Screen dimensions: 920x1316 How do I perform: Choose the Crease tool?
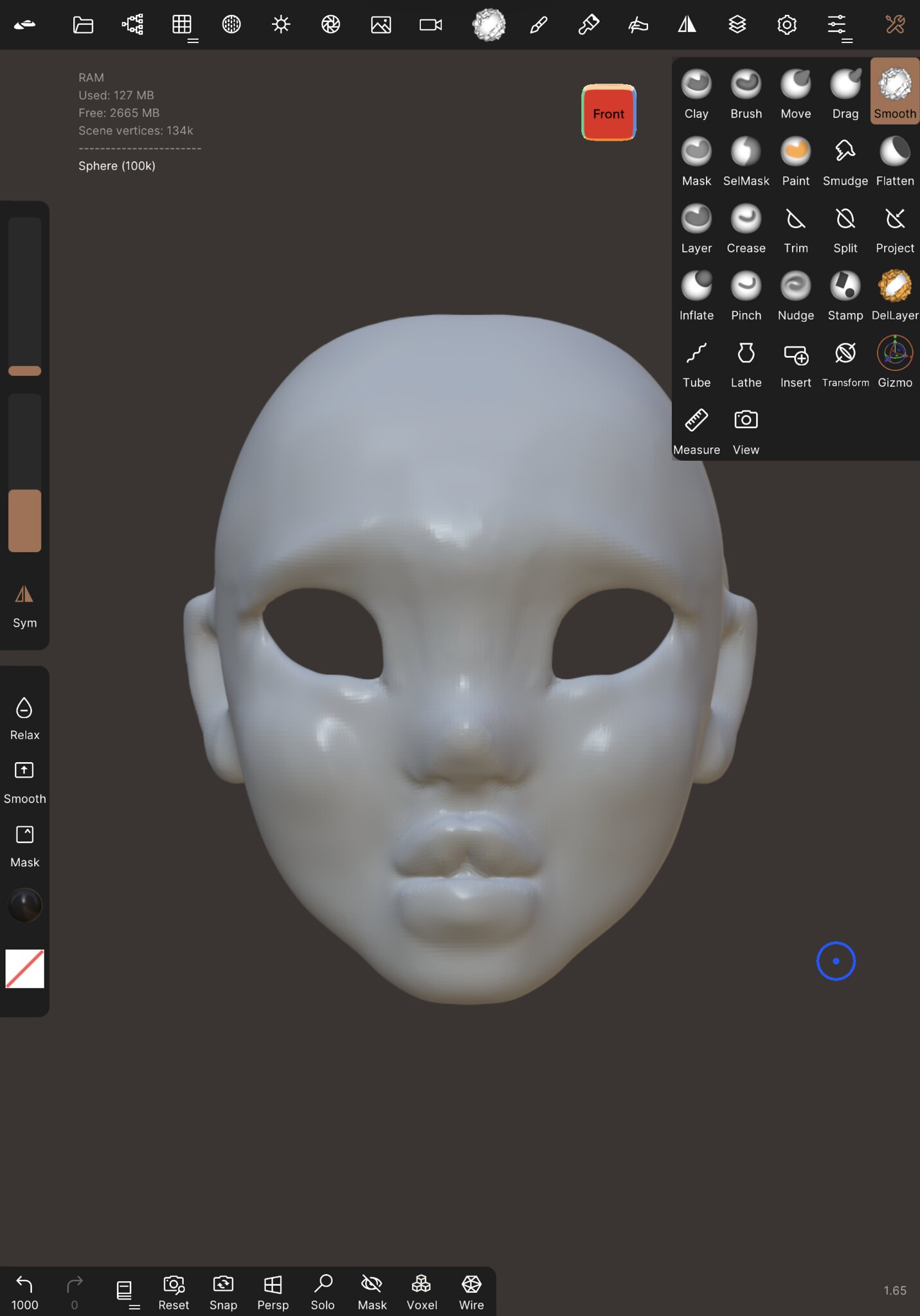click(x=746, y=229)
